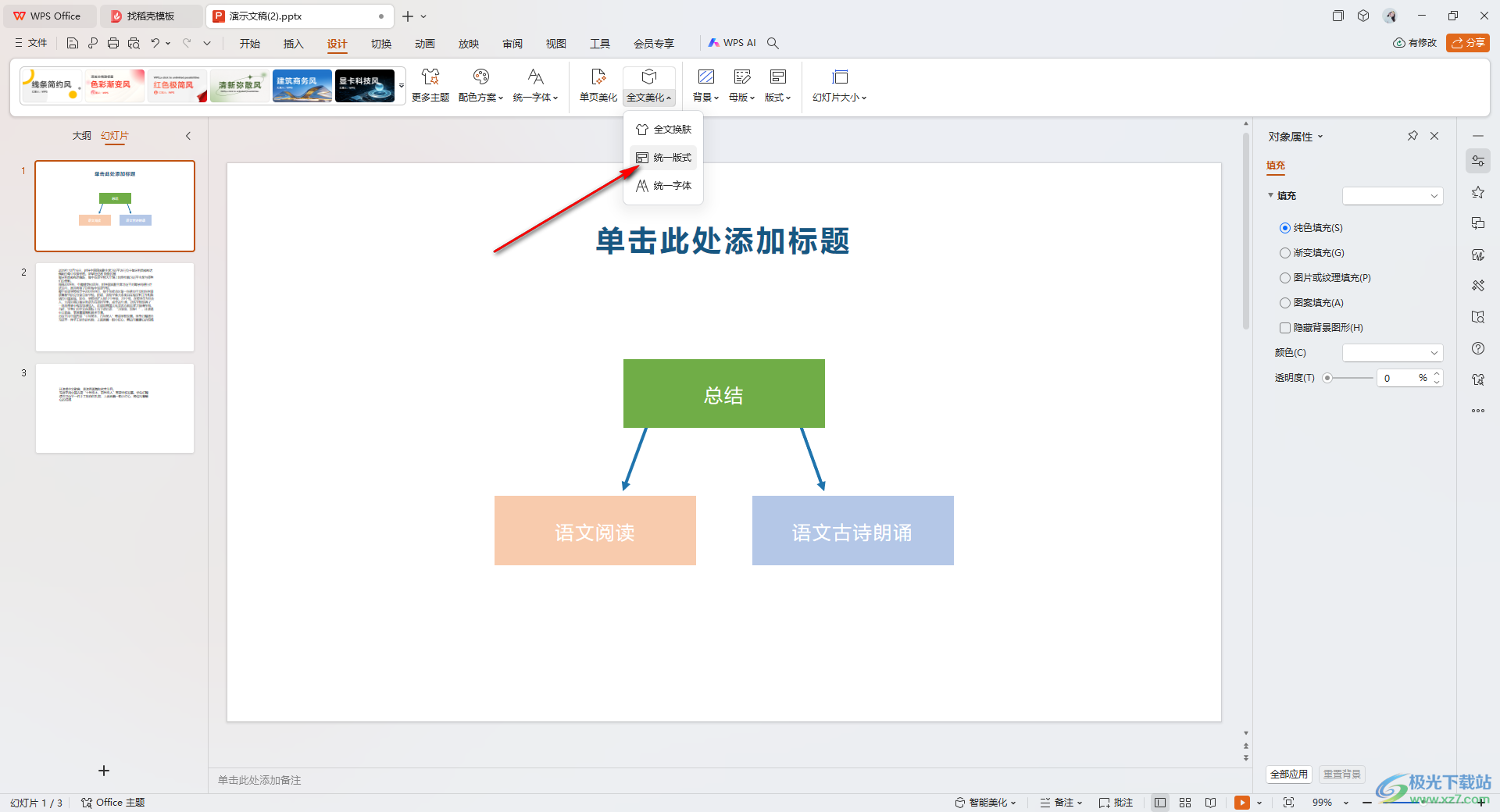Screen dimensions: 1500x812
Task: Open the 动画 ribbon tab
Action: coord(425,44)
